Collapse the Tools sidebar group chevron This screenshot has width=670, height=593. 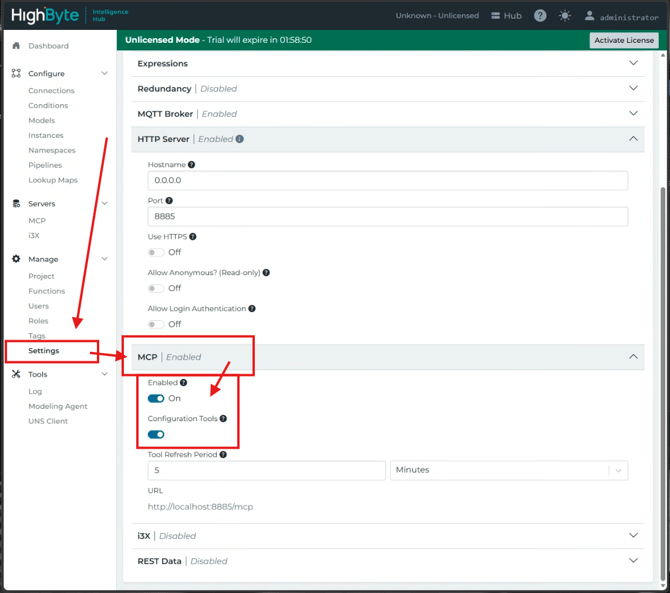pos(104,374)
